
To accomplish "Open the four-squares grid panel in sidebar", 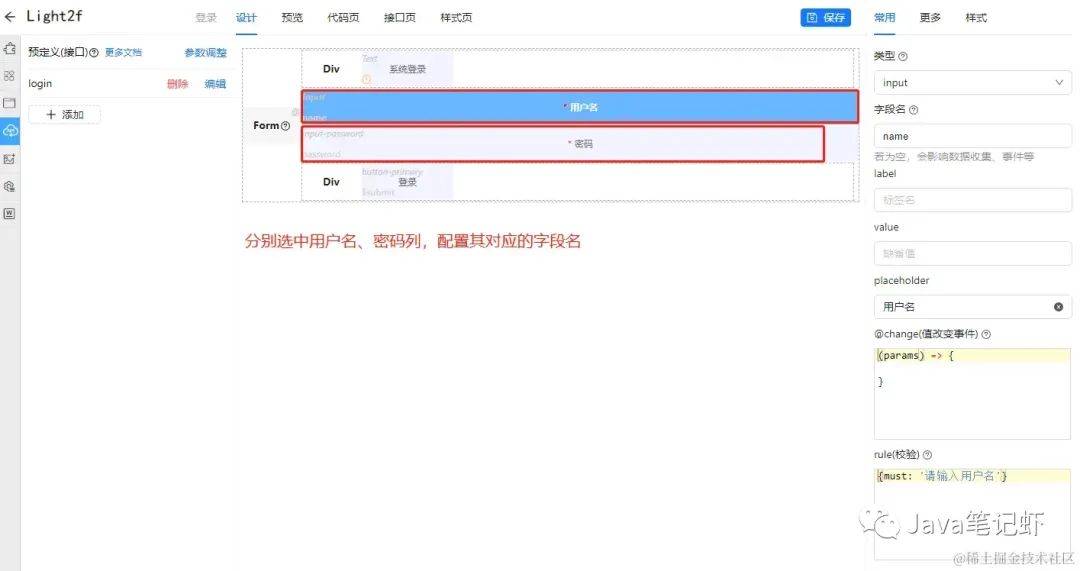I will (10, 76).
